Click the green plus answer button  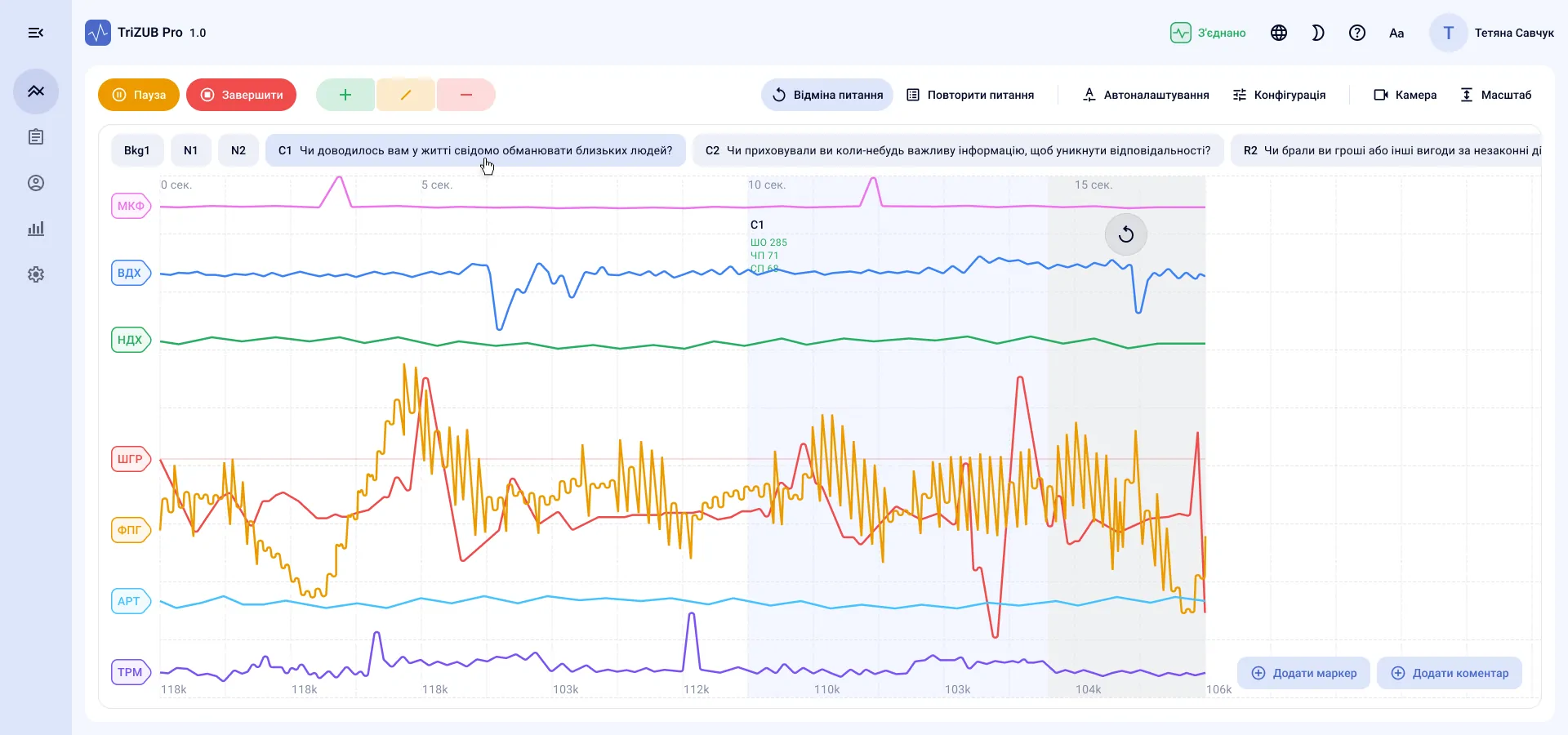click(x=345, y=95)
